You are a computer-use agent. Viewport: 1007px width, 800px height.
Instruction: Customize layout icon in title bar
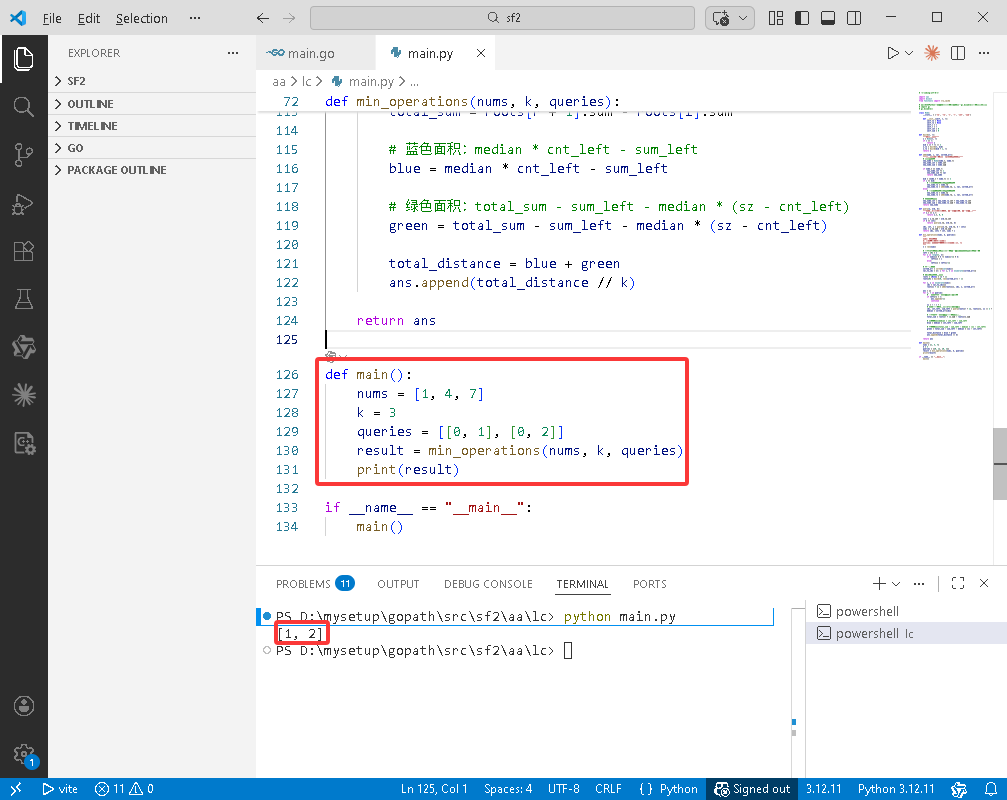(776, 18)
